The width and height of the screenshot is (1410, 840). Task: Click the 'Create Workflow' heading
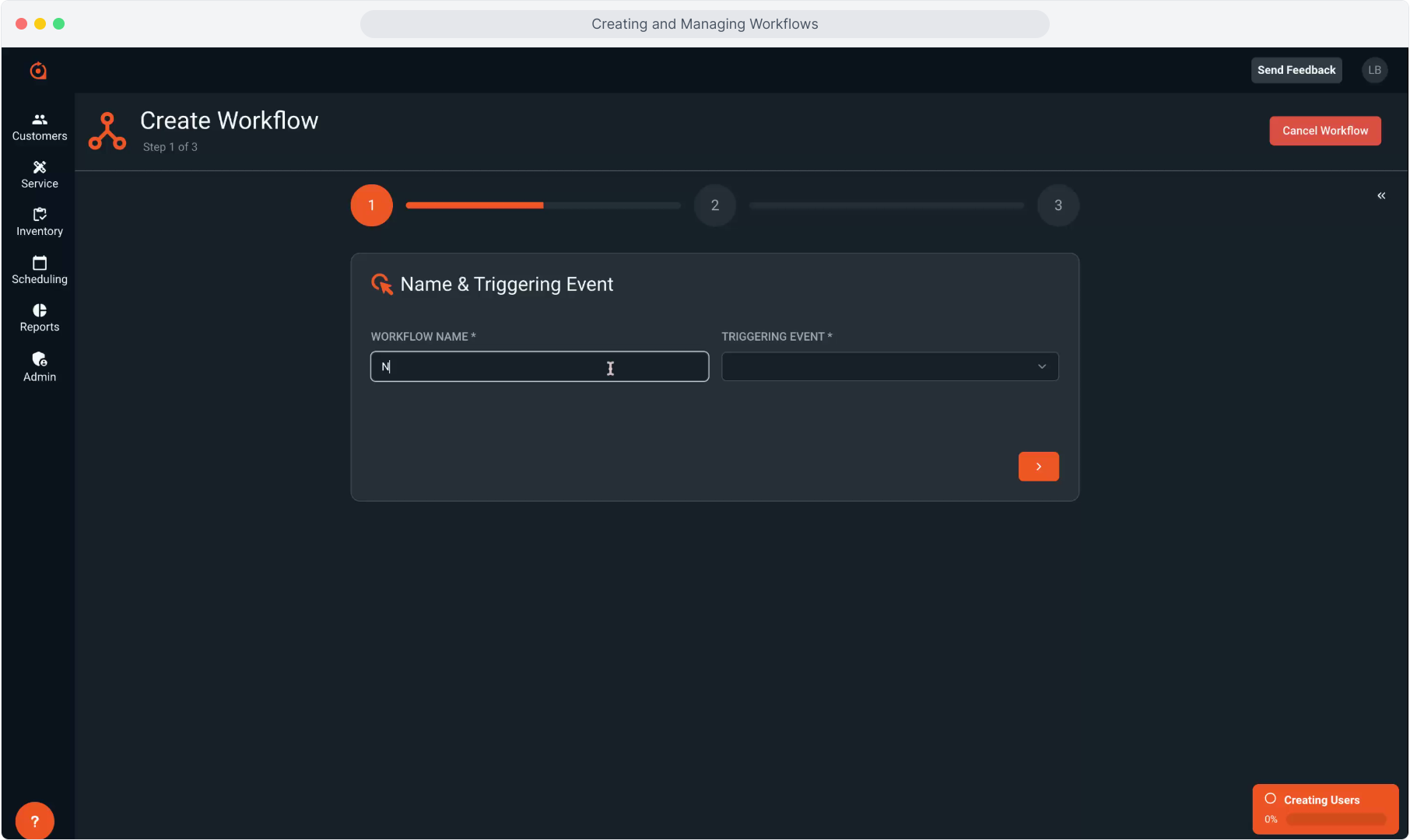click(x=230, y=121)
